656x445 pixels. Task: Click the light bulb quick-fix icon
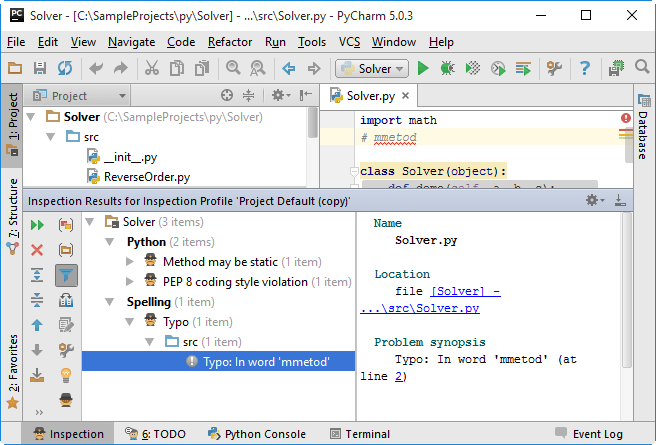click(x=67, y=375)
